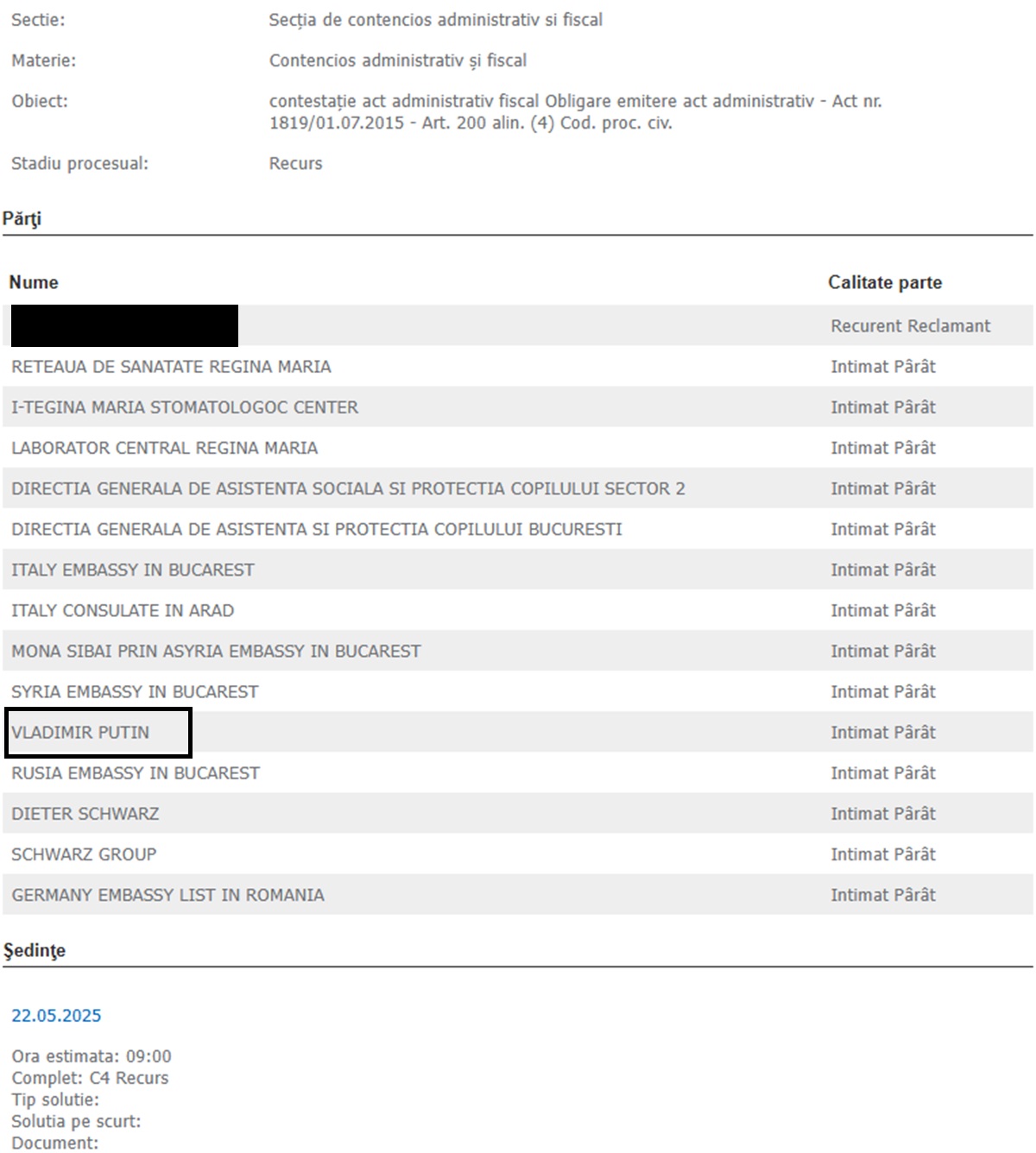Viewport: 1036px width, 1153px height.
Task: Select RUSIA EMBASSY IN BUCAREST
Action: pos(136,772)
